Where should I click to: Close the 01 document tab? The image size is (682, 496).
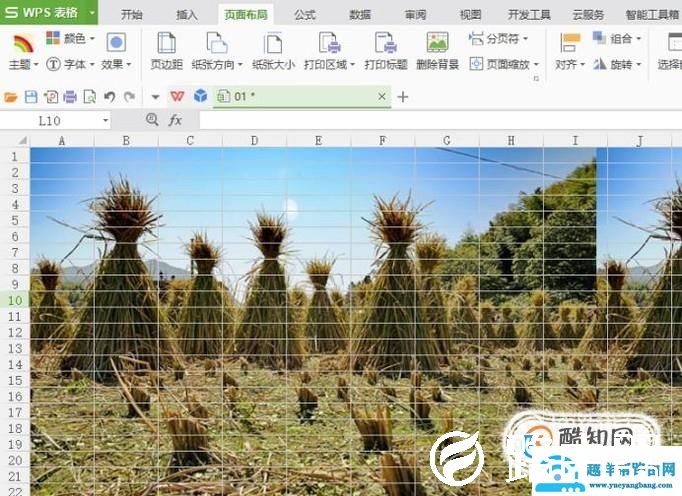point(382,97)
